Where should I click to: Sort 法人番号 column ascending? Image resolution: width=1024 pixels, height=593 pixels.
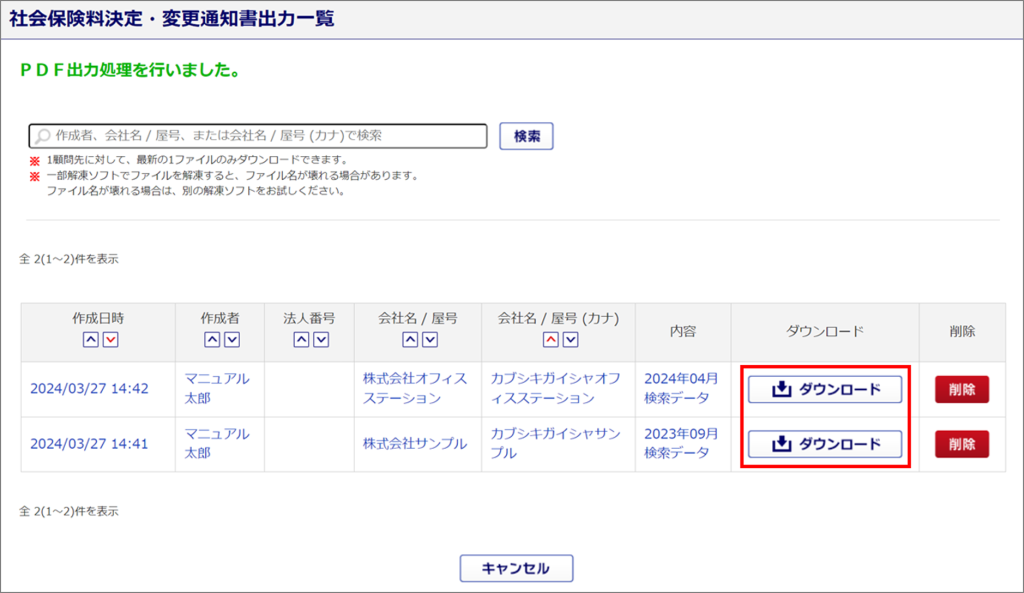[301, 340]
